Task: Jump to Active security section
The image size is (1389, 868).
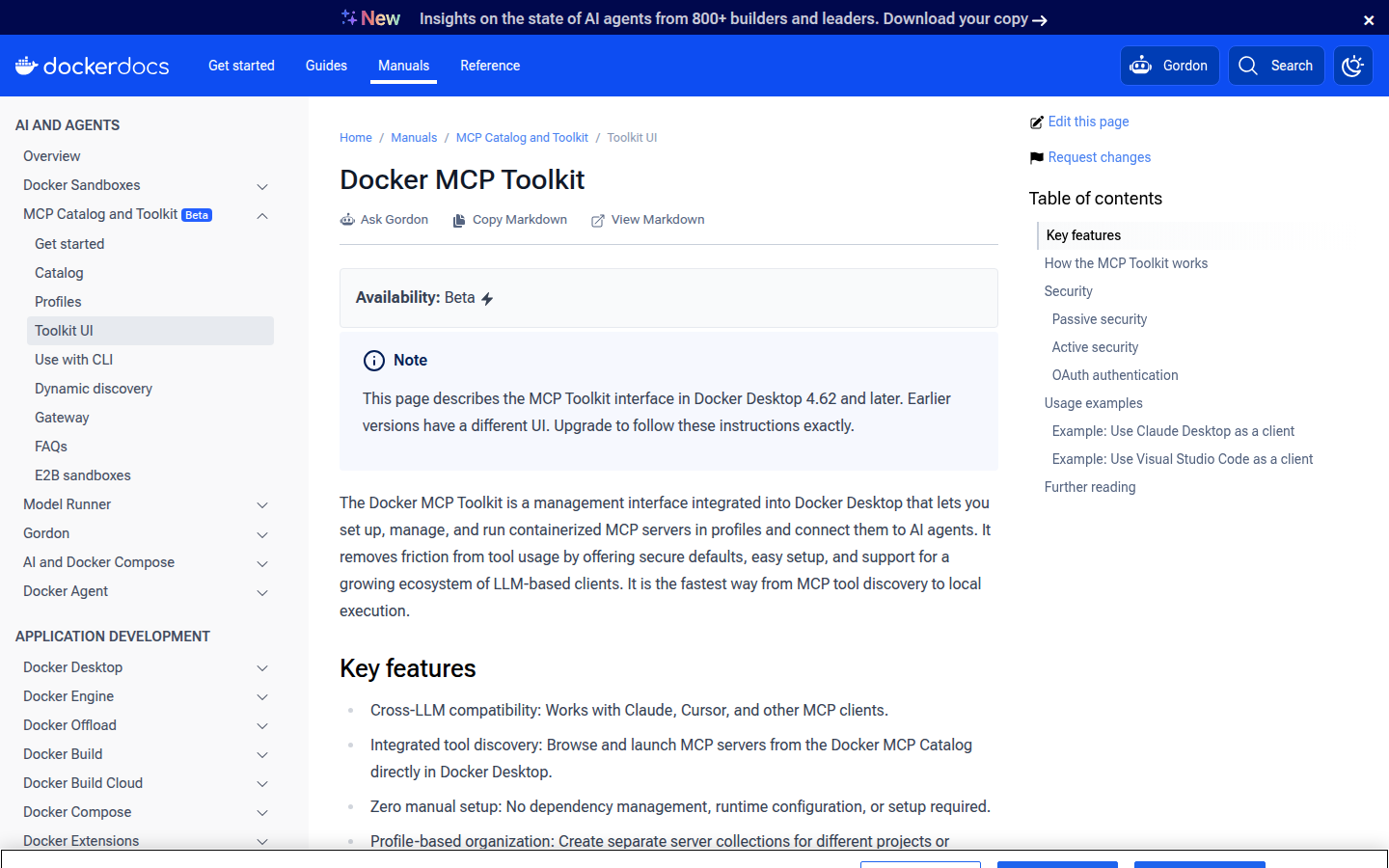Action: pyautogui.click(x=1095, y=347)
